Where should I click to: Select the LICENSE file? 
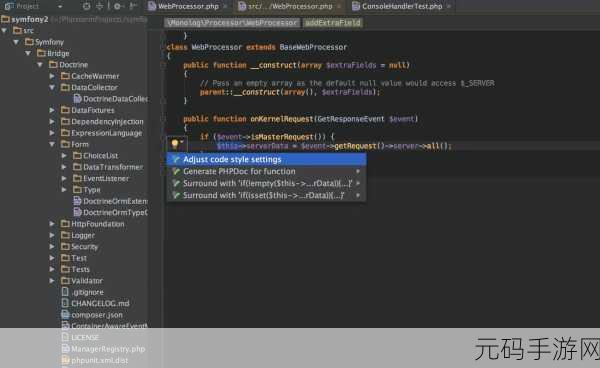coord(85,337)
